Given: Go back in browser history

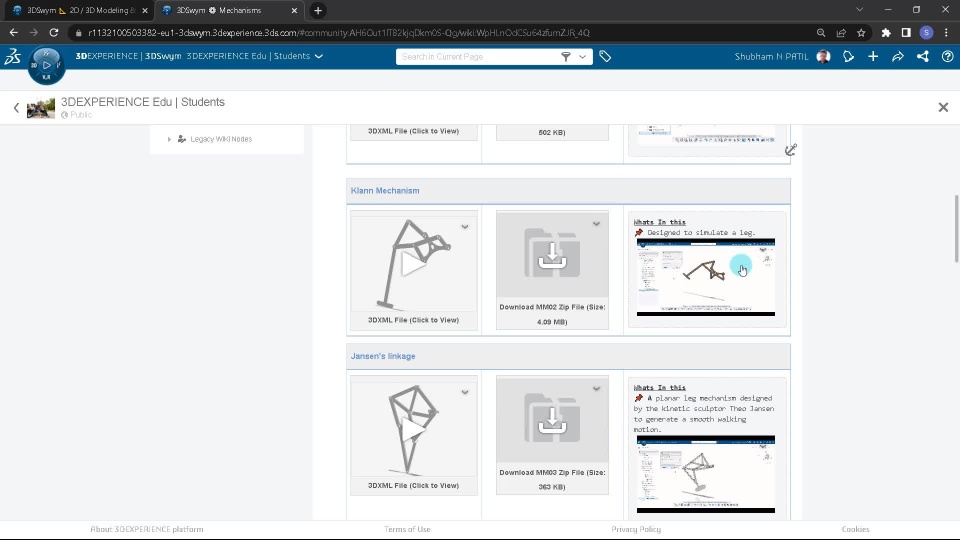Looking at the screenshot, I should tap(13, 32).
